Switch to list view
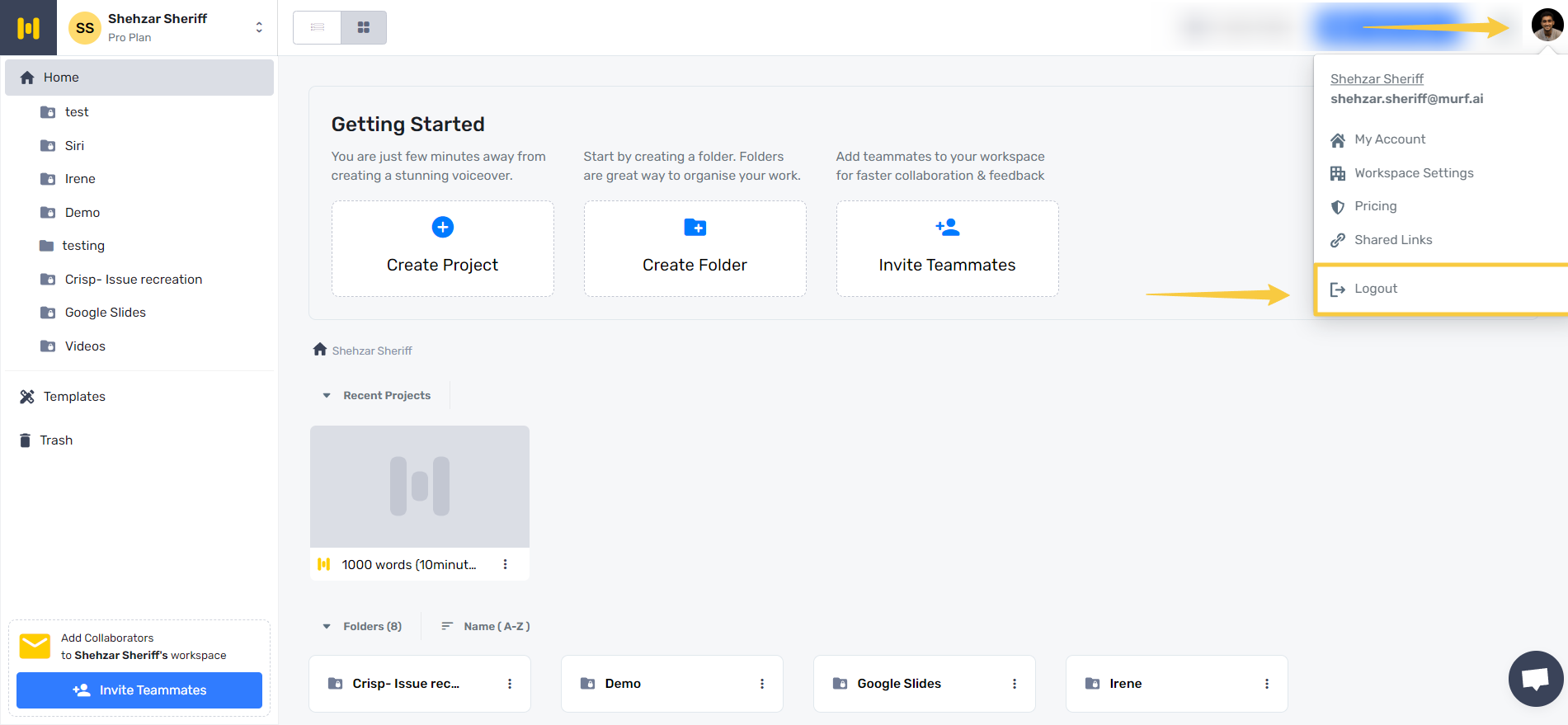Viewport: 1568px width, 725px height. tap(317, 27)
